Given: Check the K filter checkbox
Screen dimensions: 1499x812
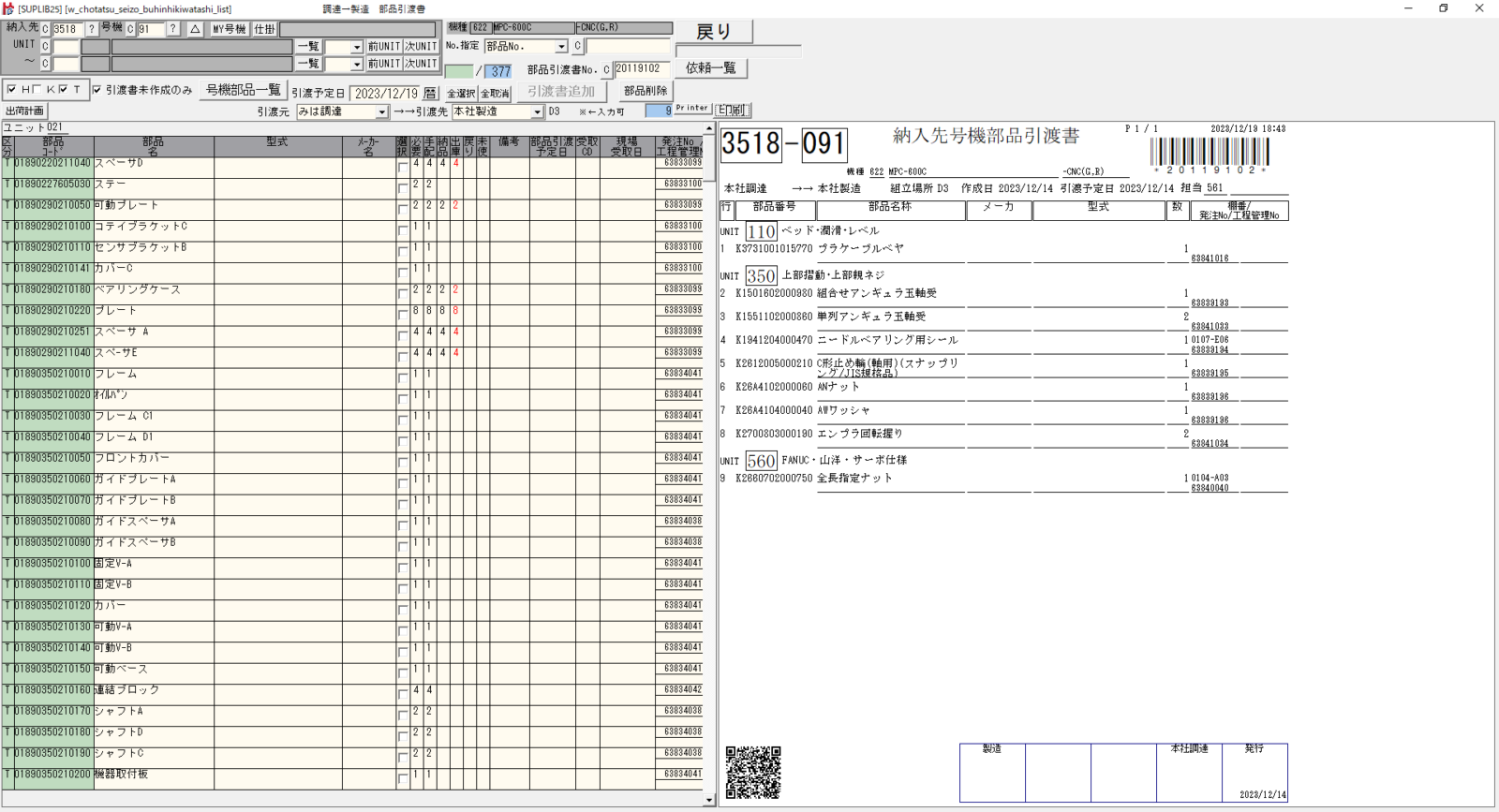Looking at the screenshot, I should coord(37,90).
